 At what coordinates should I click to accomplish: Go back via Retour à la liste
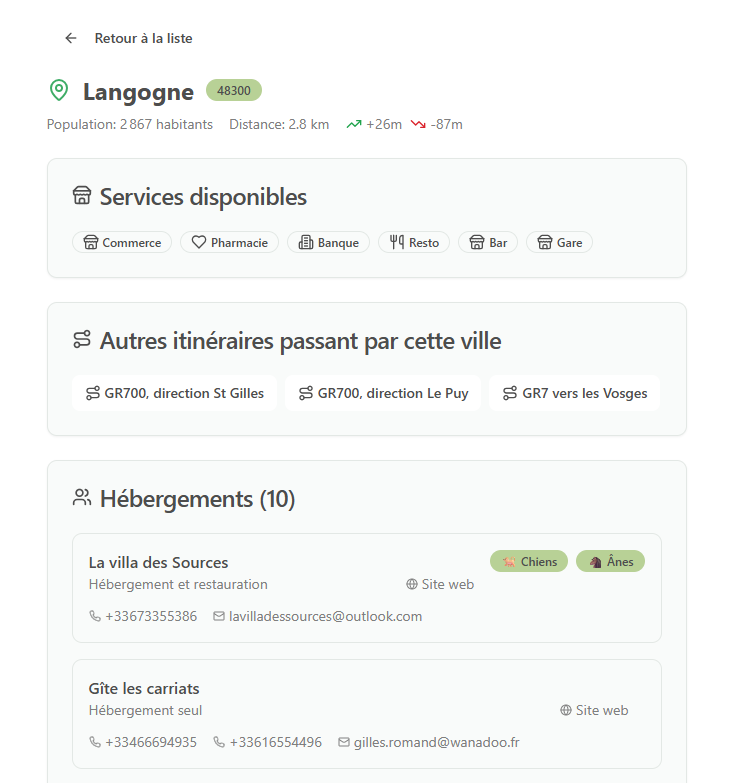[x=143, y=38]
